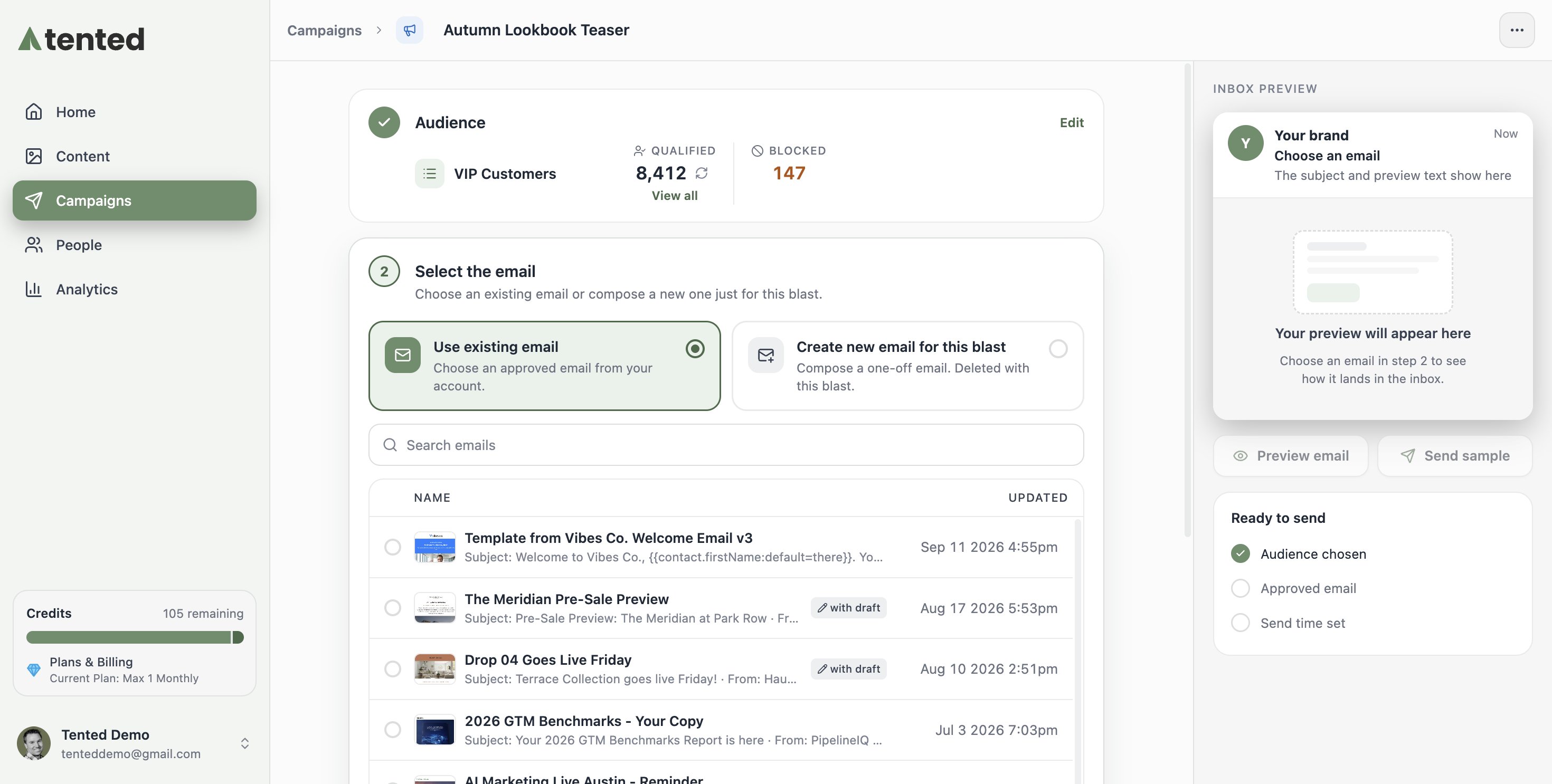Sort by the UPDATED column header
This screenshot has height=784, width=1552.
click(x=1037, y=498)
